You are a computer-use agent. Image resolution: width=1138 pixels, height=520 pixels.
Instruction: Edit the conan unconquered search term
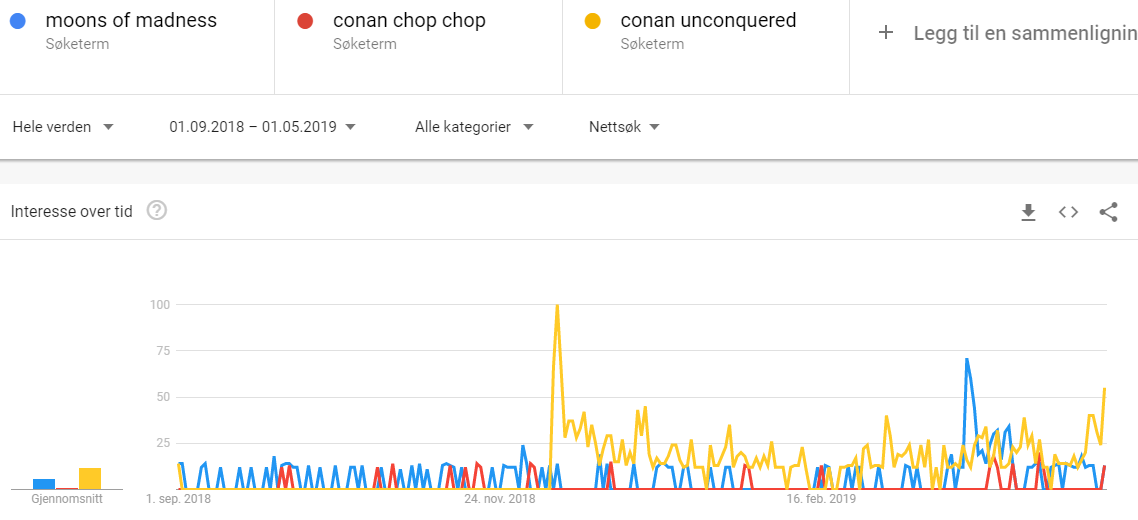point(708,20)
